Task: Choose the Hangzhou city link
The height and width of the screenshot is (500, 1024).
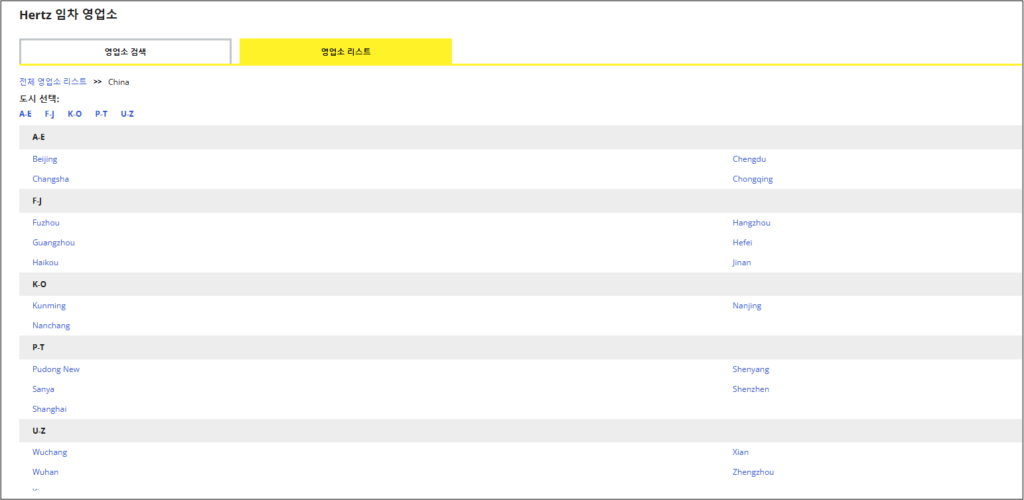Action: pos(752,223)
